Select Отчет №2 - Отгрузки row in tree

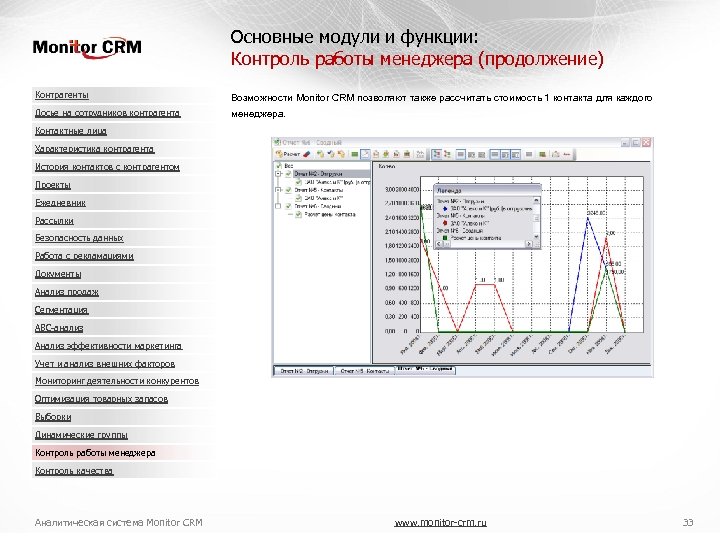point(332,174)
